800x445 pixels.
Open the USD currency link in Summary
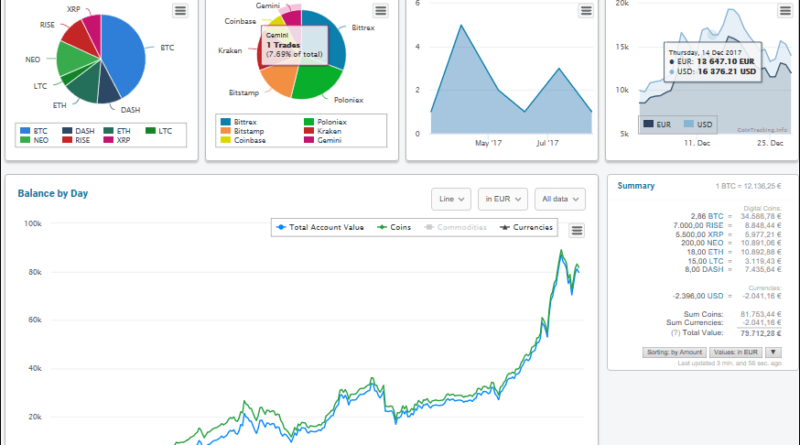(715, 296)
